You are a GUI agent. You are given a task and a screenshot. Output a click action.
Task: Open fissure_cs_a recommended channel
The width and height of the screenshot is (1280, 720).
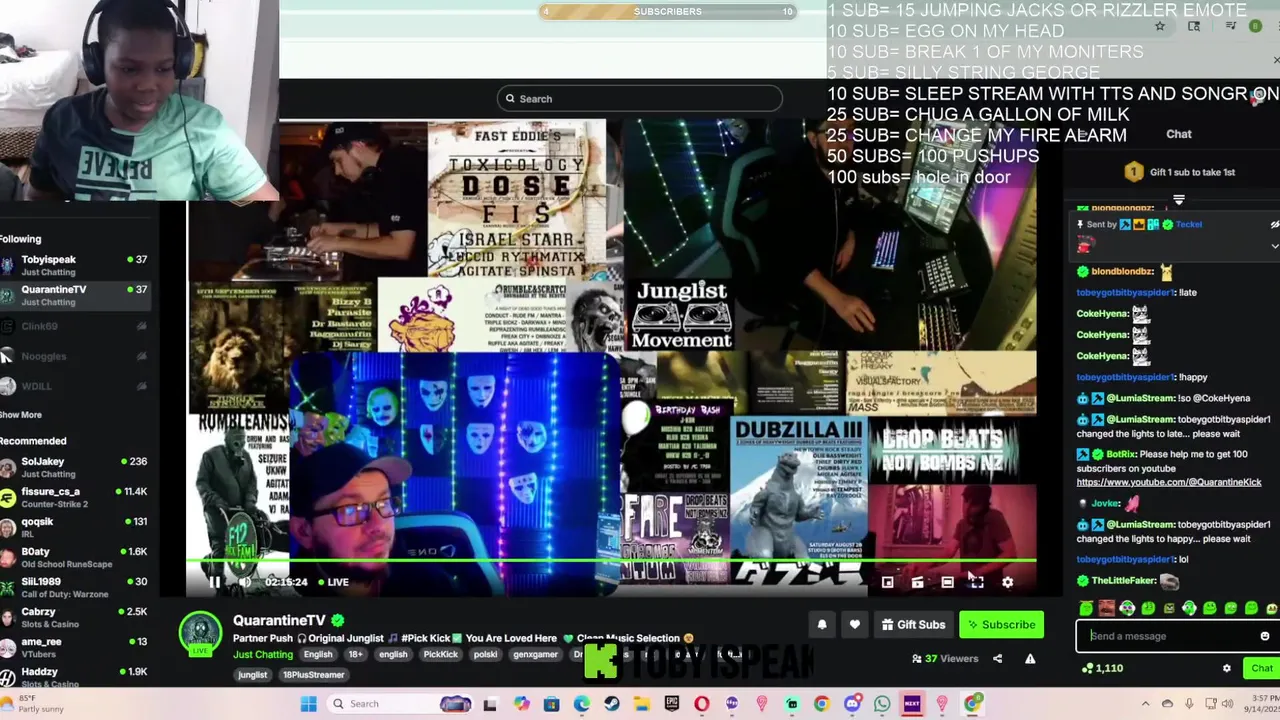[x=75, y=498]
